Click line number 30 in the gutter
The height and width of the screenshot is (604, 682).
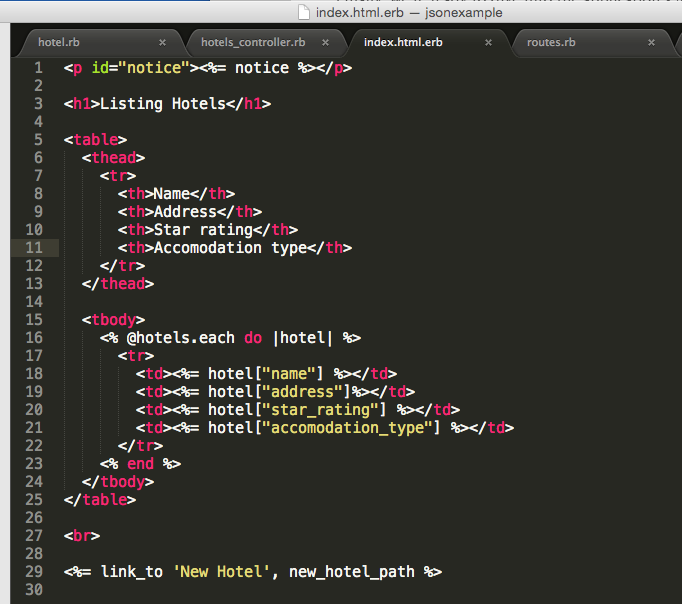[34, 590]
